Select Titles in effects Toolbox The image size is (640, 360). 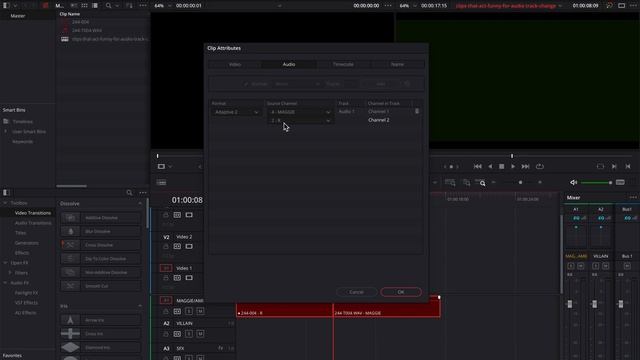(20, 233)
